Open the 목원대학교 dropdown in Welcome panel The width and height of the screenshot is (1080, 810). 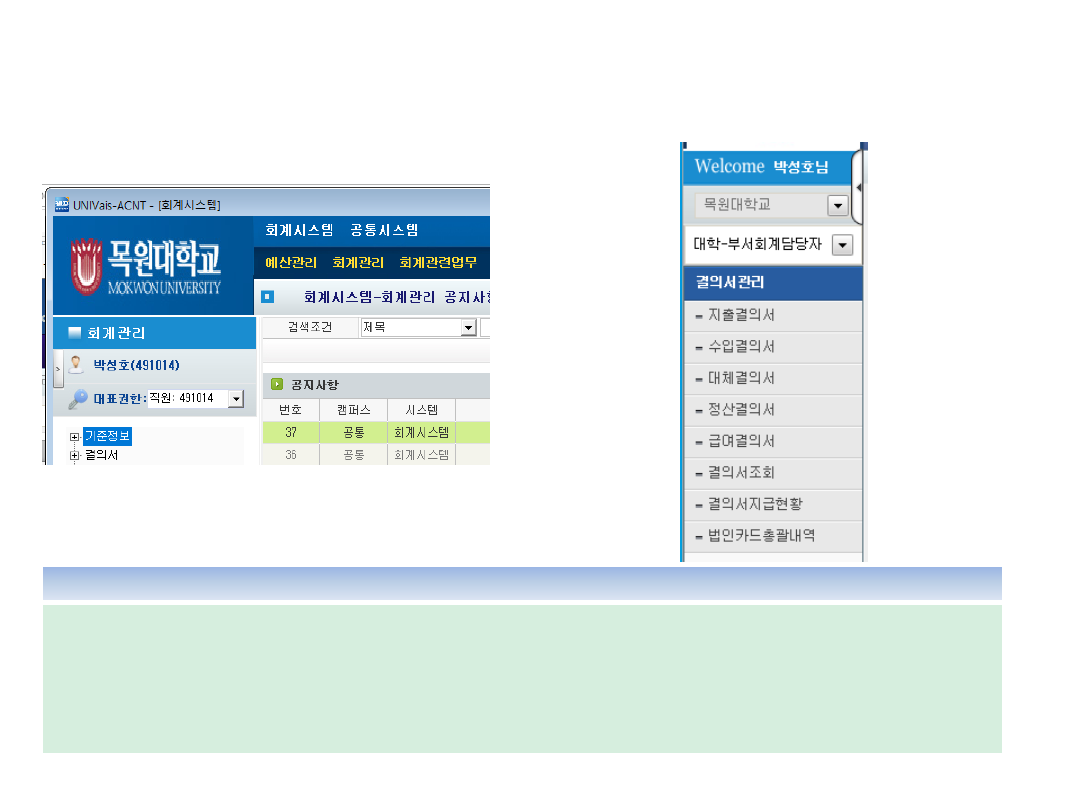coord(838,205)
